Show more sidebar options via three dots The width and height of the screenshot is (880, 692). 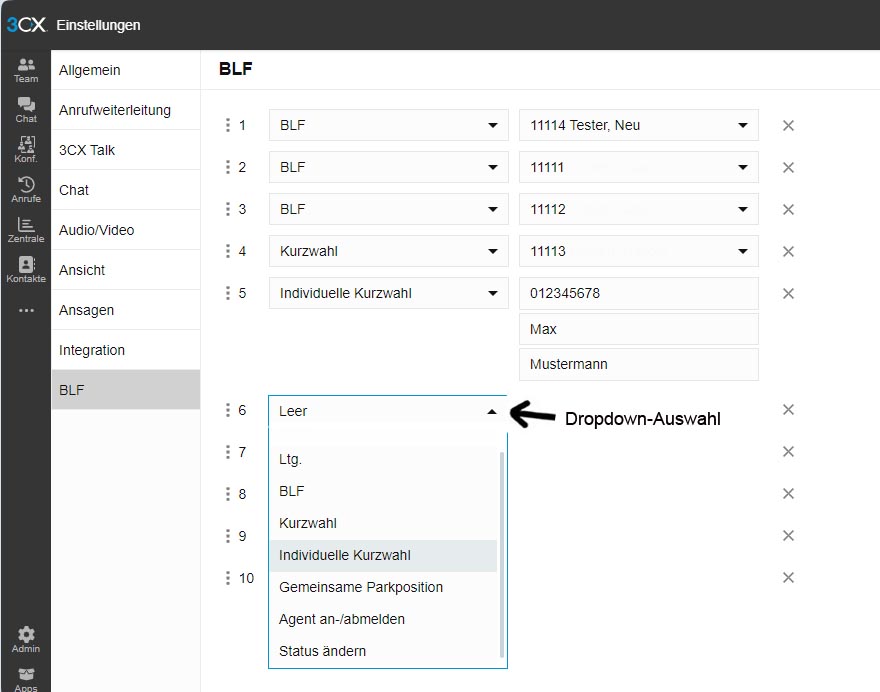pos(26,310)
